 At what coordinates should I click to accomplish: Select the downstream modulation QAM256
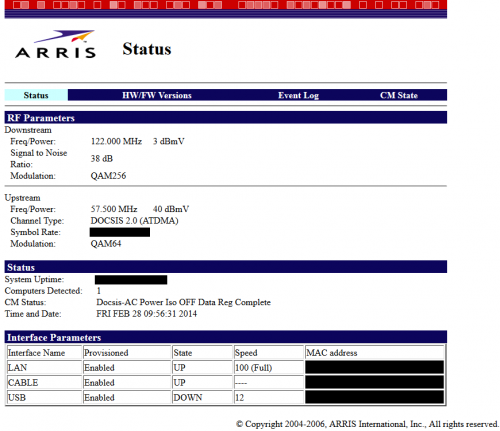pyautogui.click(x=108, y=176)
